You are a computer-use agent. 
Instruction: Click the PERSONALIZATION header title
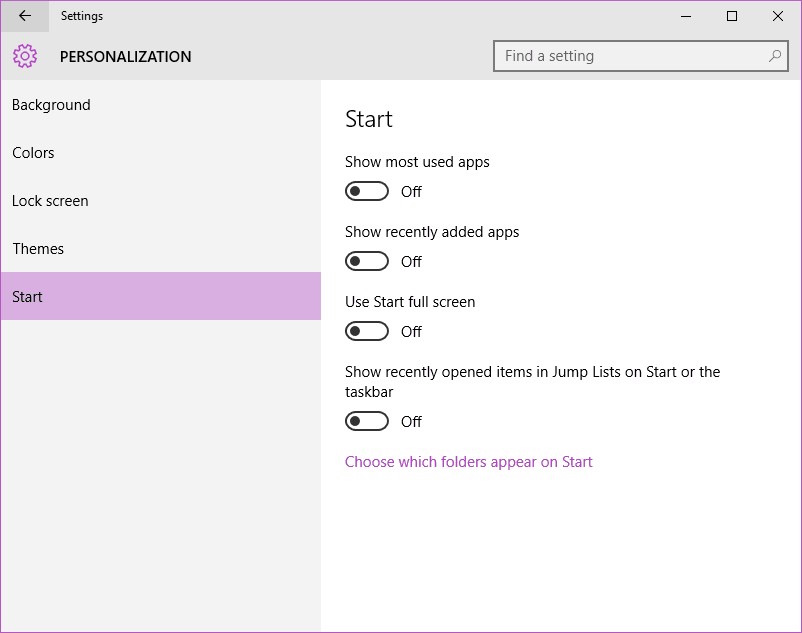125,57
